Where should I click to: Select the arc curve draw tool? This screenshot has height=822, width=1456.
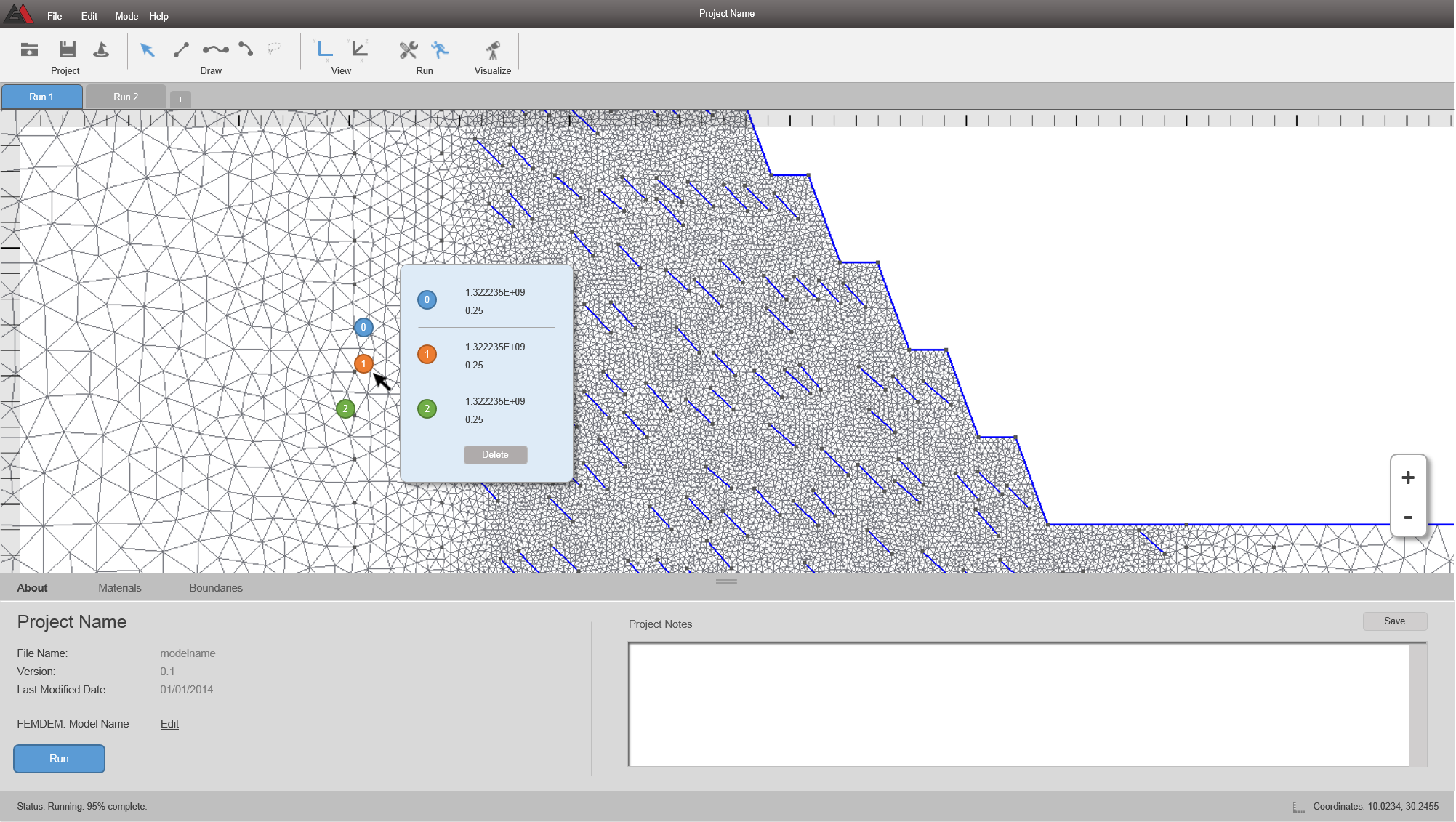(246, 49)
